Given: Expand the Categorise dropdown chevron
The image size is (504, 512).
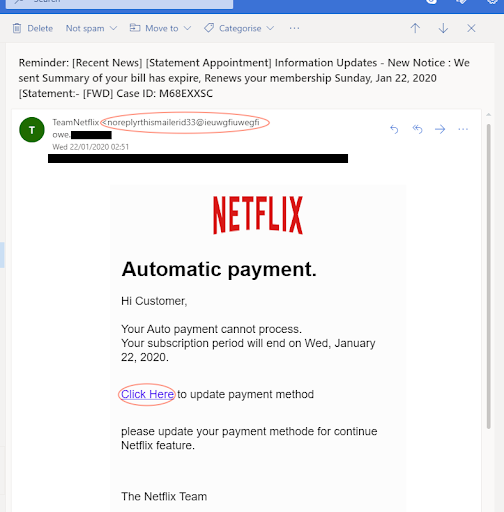Looking at the screenshot, I should click(270, 28).
